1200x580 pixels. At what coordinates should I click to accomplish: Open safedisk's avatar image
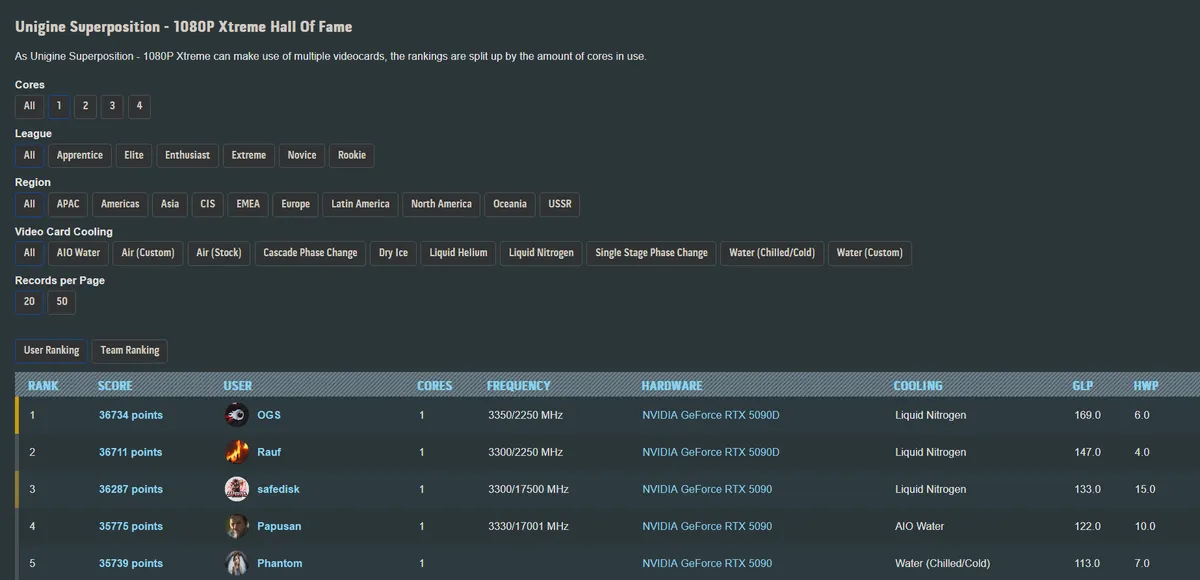tap(236, 489)
